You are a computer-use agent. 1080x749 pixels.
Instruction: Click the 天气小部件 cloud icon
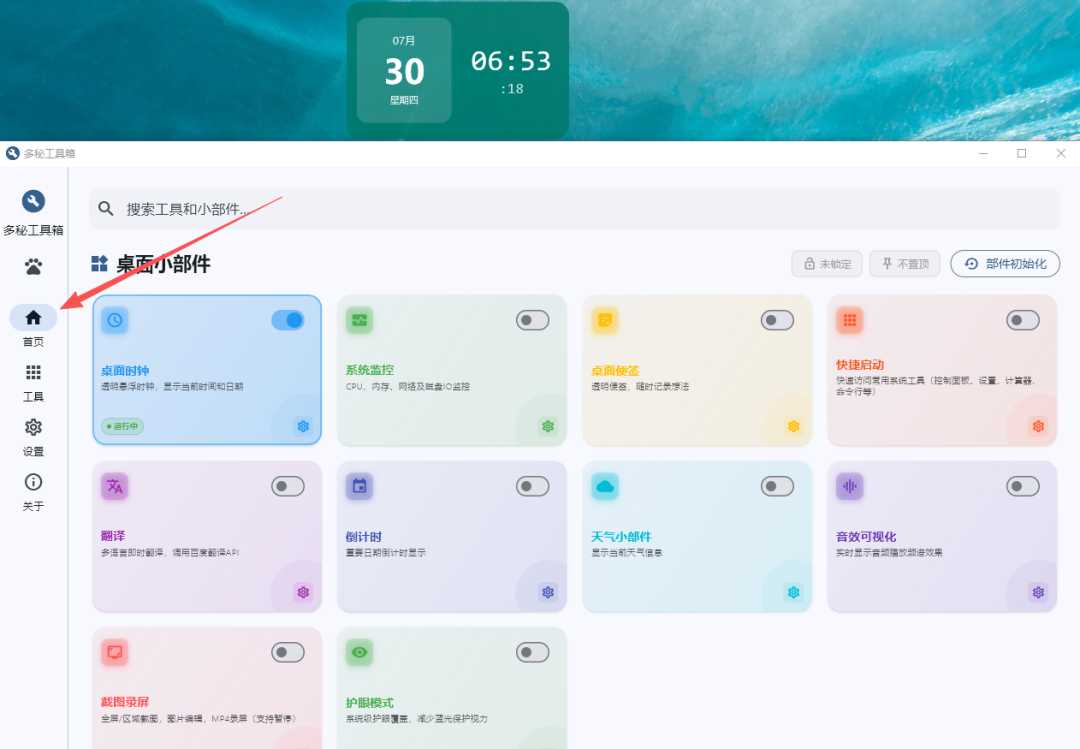[605, 486]
